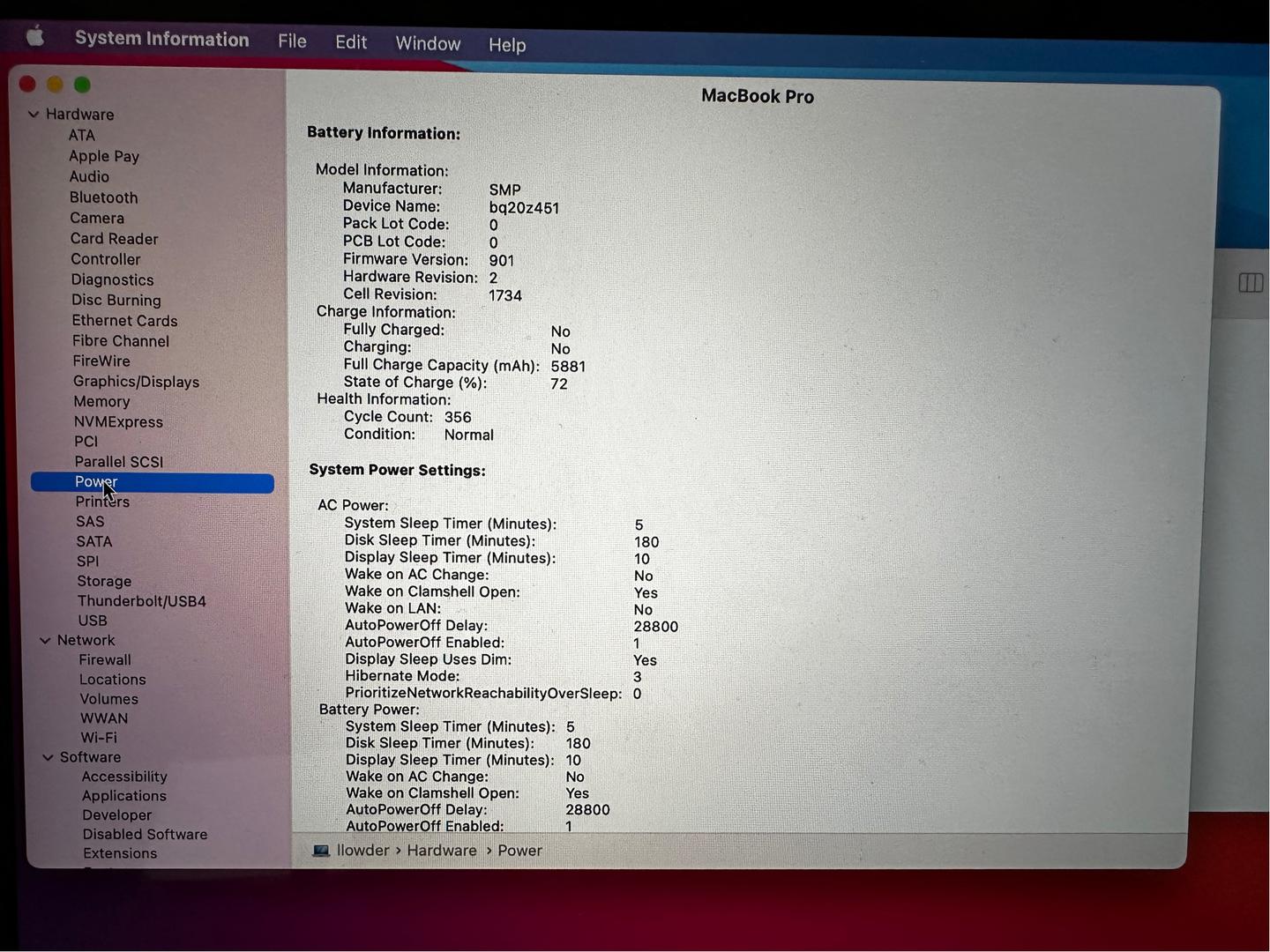
Task: Click the State of Charge value 72
Action: (559, 383)
